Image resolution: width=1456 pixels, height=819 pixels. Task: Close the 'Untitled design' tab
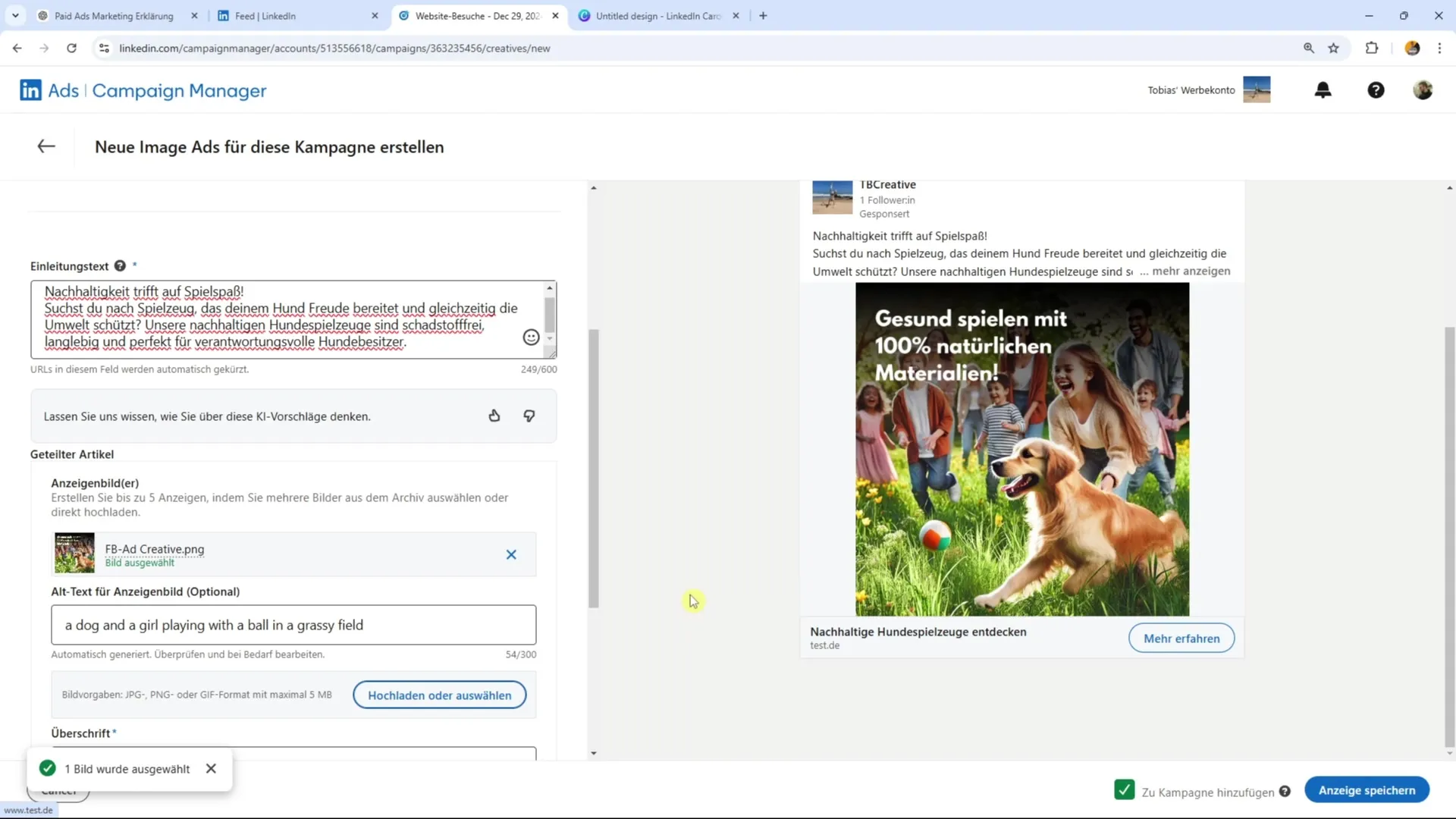click(736, 16)
